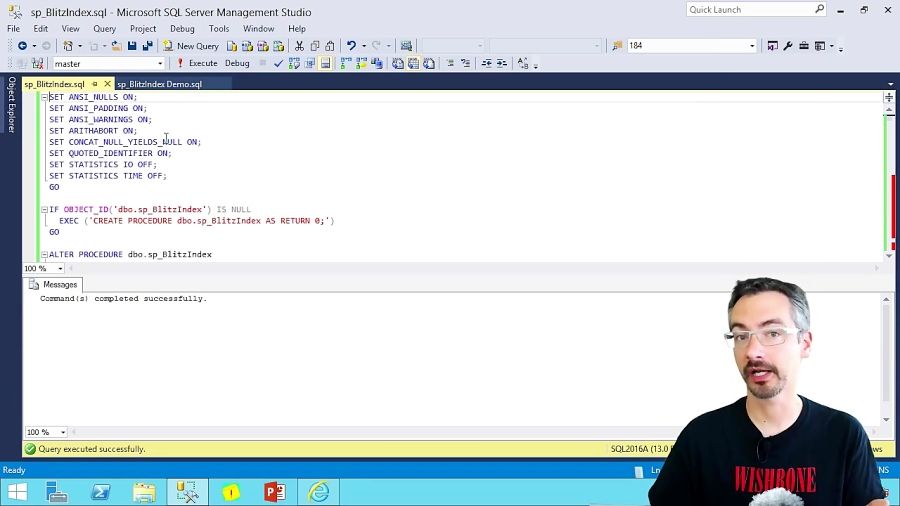Click in the Quick Launch search box
The image size is (900, 506).
[750, 10]
